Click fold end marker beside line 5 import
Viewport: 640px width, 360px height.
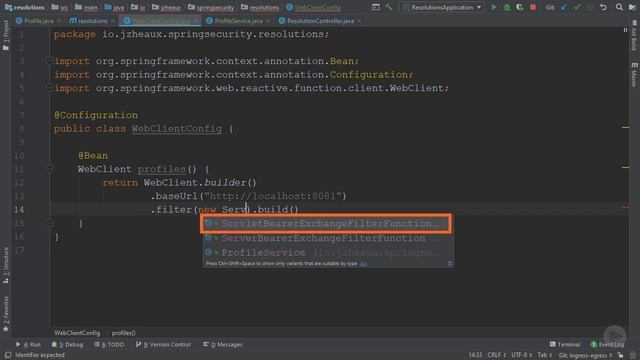49,88
